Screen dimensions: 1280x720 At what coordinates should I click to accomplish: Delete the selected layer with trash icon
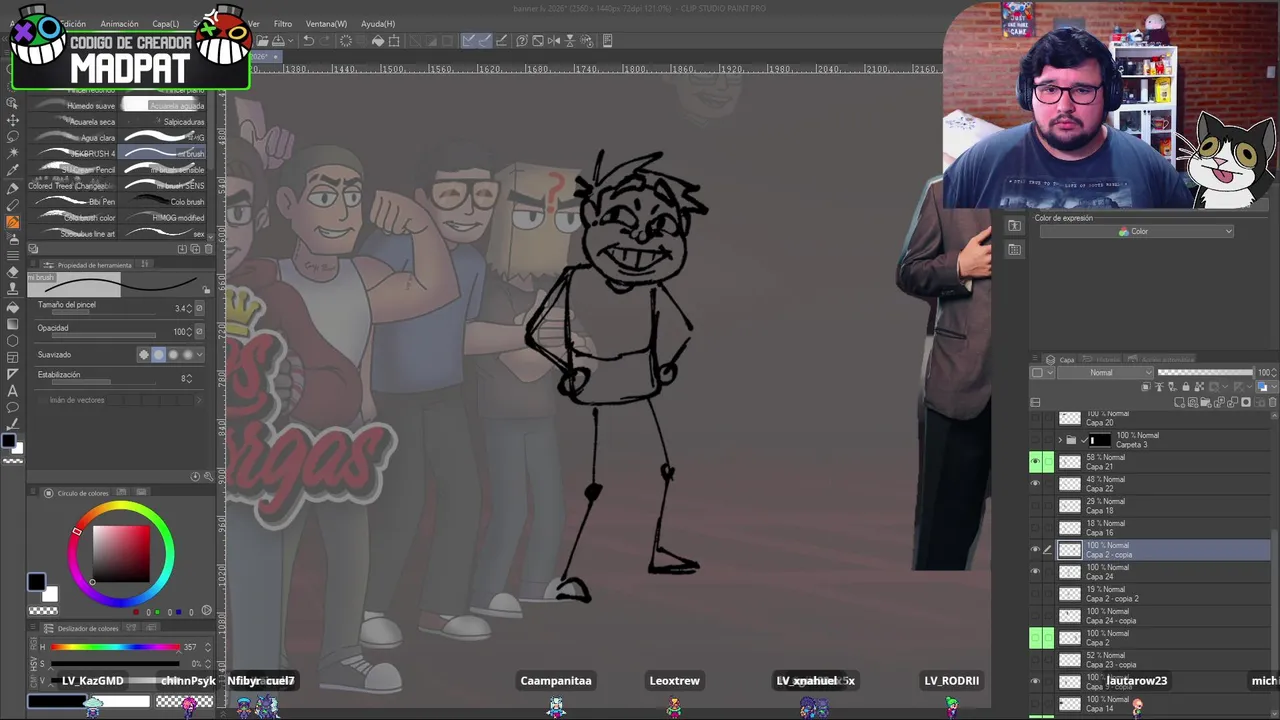pyautogui.click(x=1272, y=402)
